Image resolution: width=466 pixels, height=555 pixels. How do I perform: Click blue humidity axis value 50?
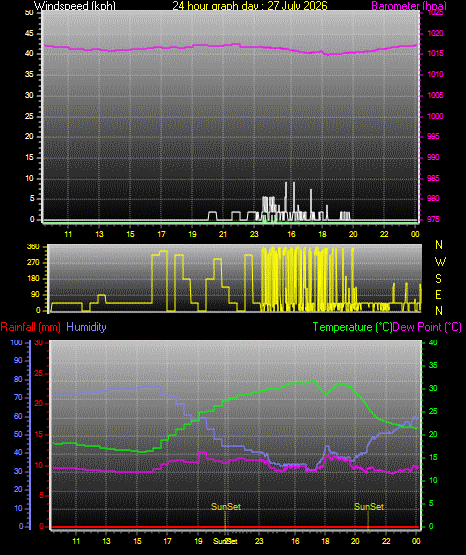pyautogui.click(x=18, y=435)
